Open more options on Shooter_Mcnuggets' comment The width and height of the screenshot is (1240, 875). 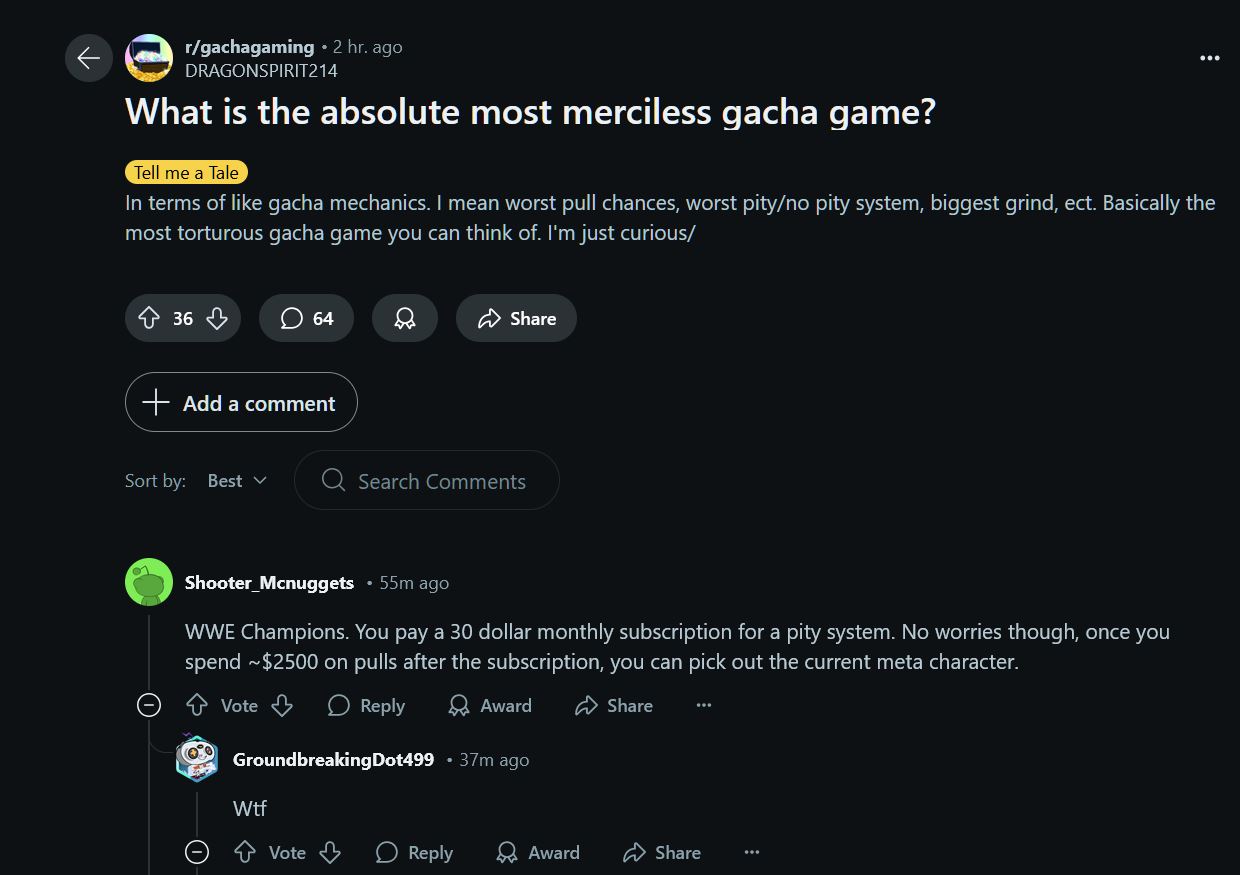pos(704,705)
